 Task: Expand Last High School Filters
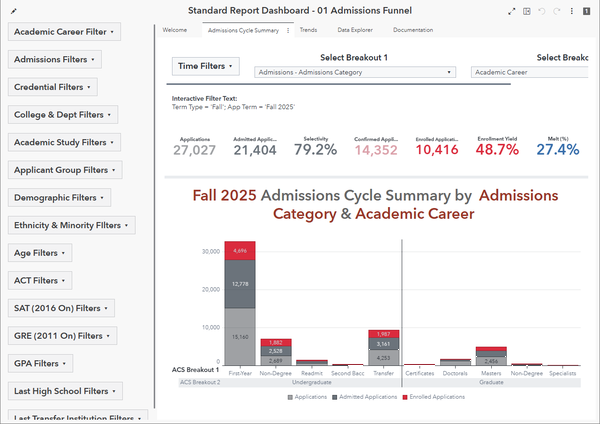65,391
